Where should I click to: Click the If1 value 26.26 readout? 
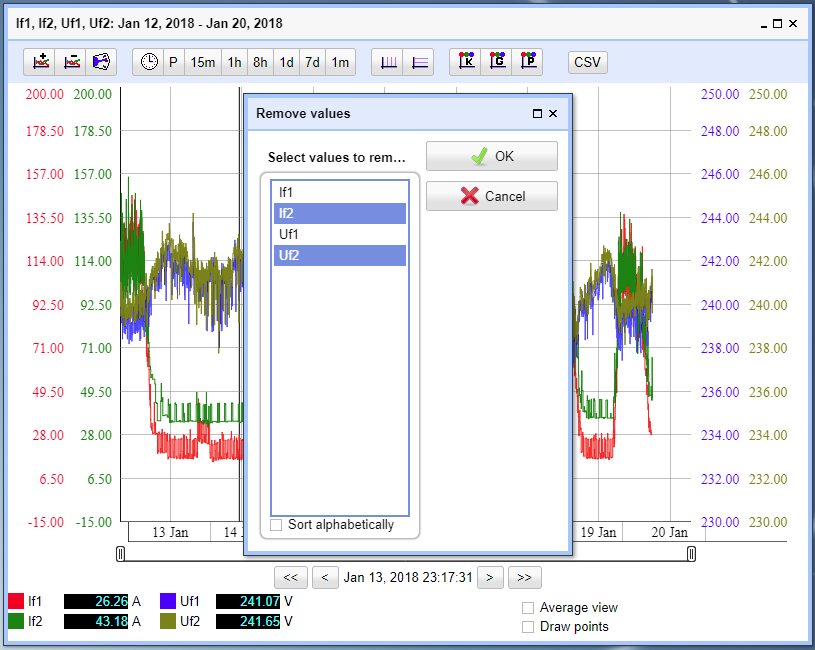pyautogui.click(x=96, y=601)
